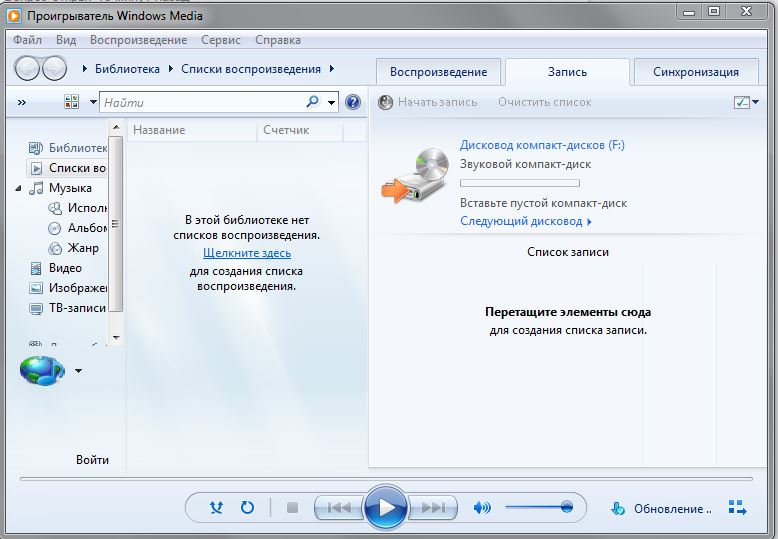Expand arrow between Библиотека and Списки breadcrumb
This screenshot has width=778, height=539.
[171, 68]
